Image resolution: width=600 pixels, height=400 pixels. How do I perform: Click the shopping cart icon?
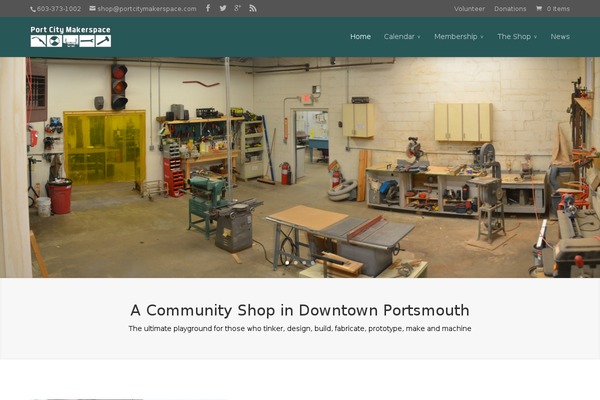click(x=539, y=8)
